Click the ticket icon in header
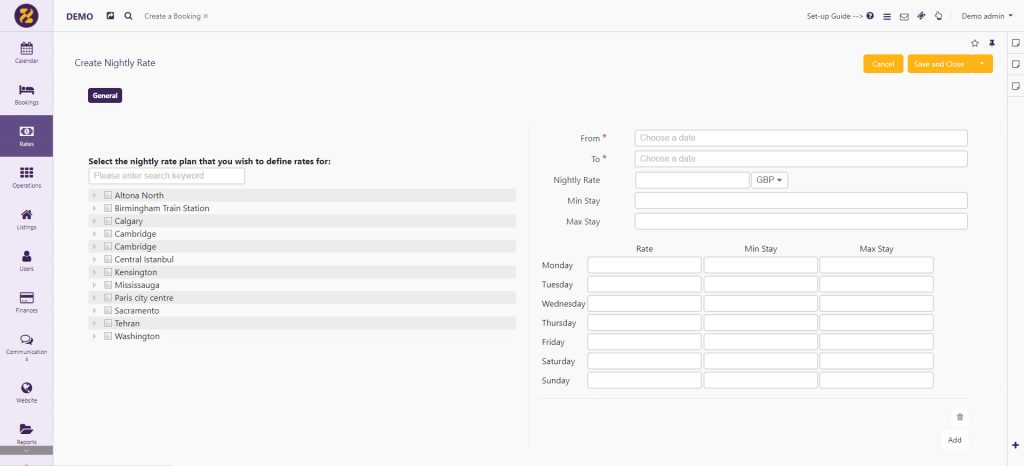This screenshot has width=1024, height=466. [921, 16]
